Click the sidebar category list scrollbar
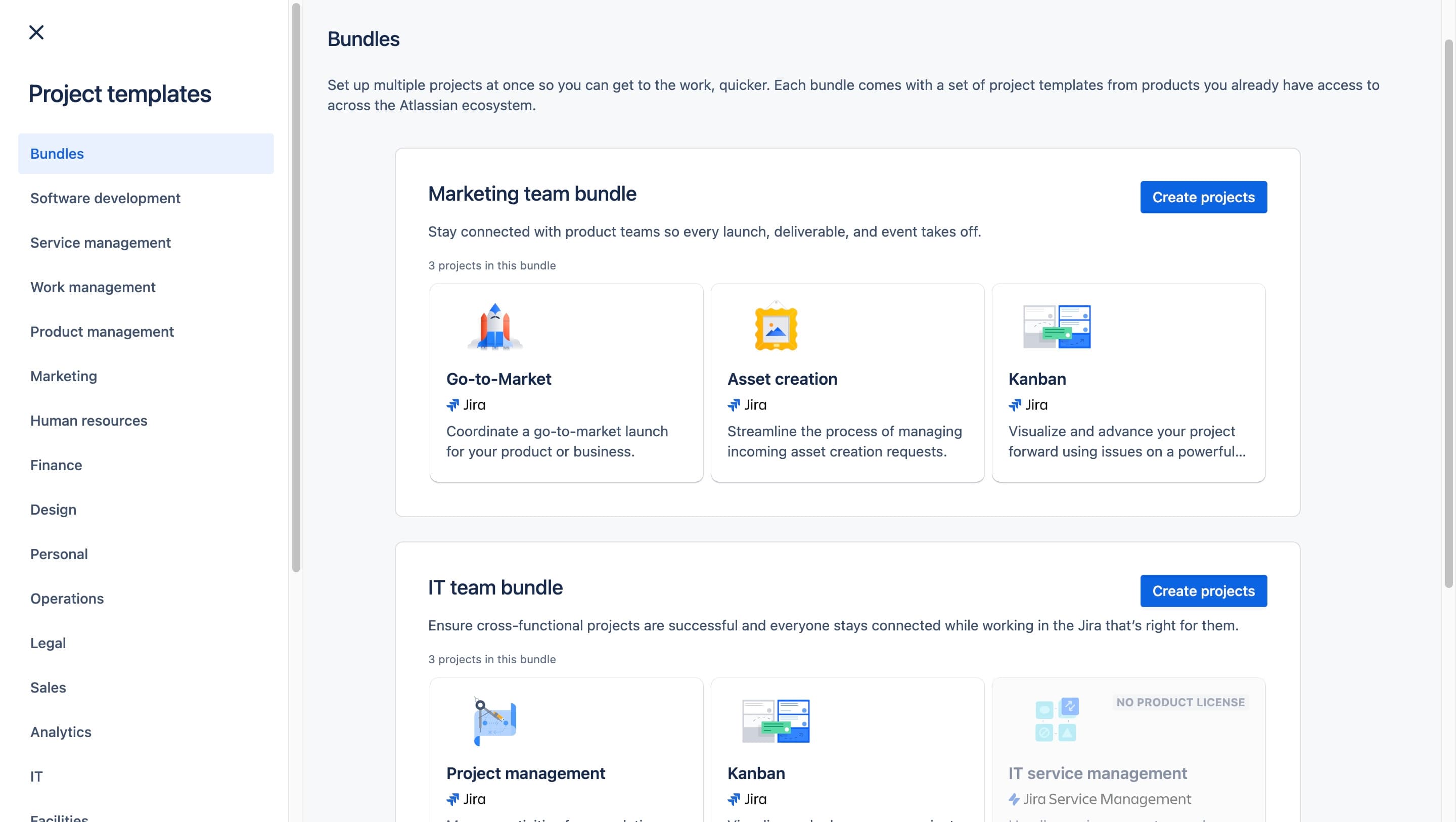Screen dimensions: 1456x822 (296, 288)
